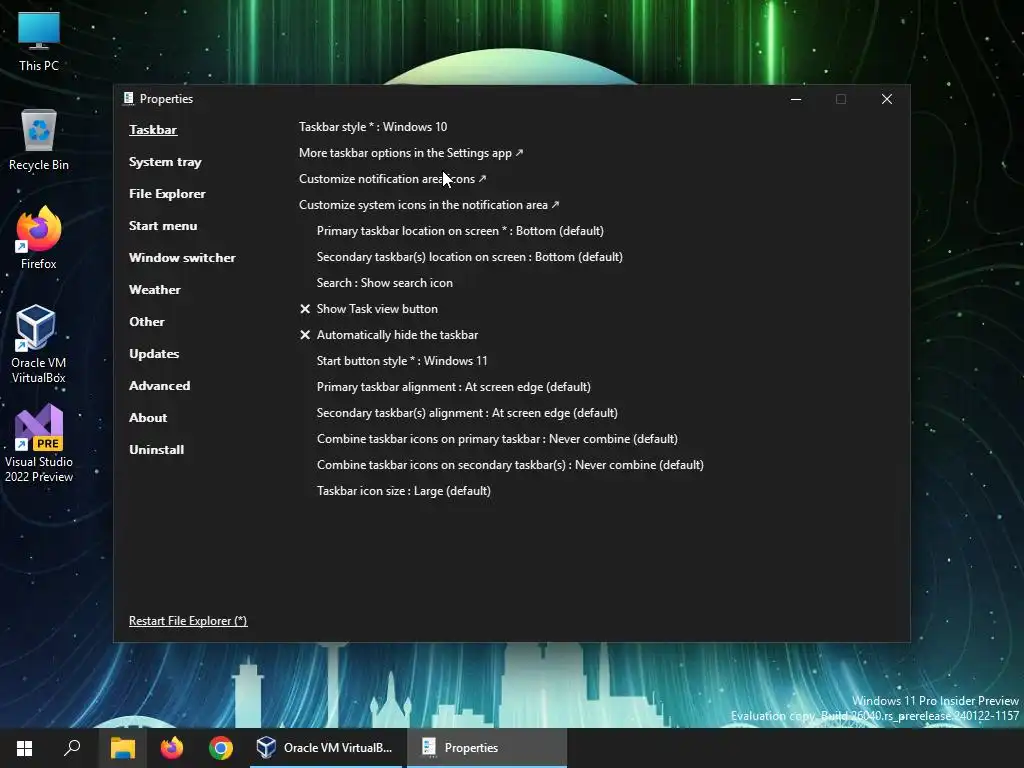Change Search: Show search icon option

click(x=385, y=283)
